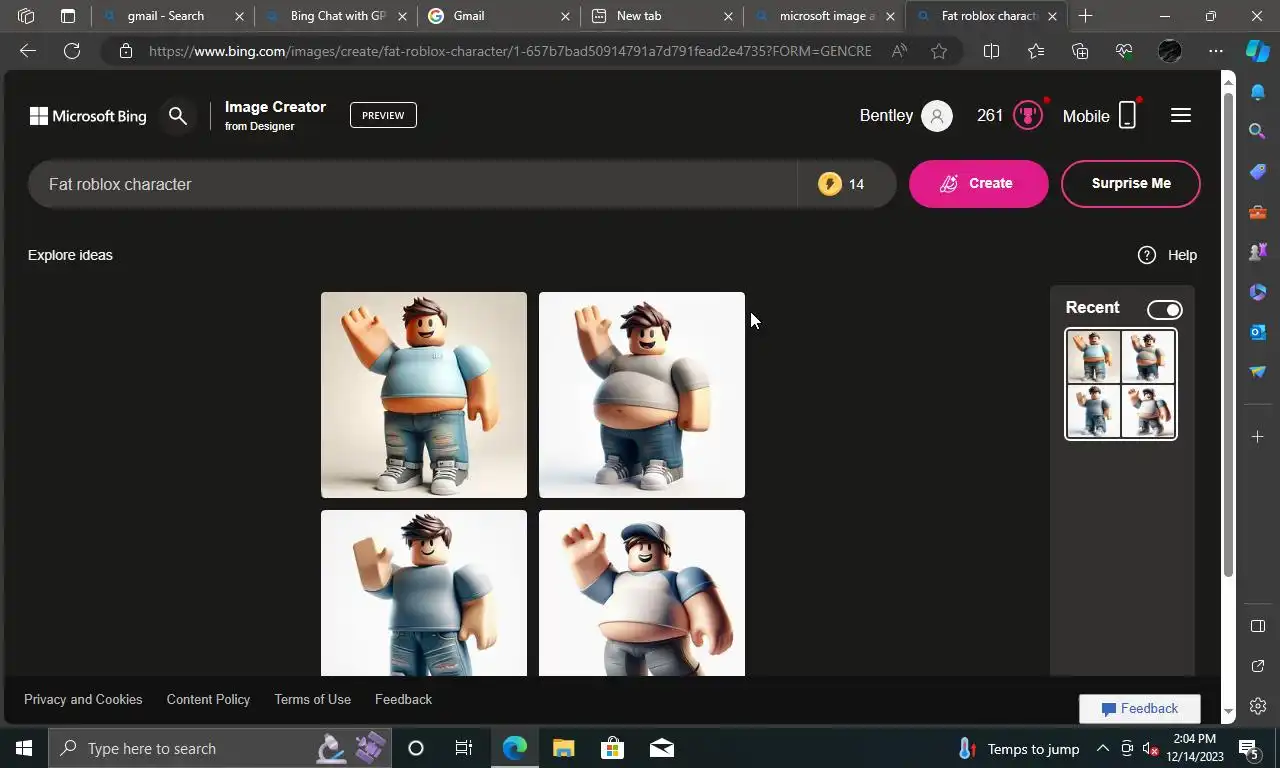The width and height of the screenshot is (1280, 768).
Task: Open second image with gray shirt character
Action: coord(642,395)
